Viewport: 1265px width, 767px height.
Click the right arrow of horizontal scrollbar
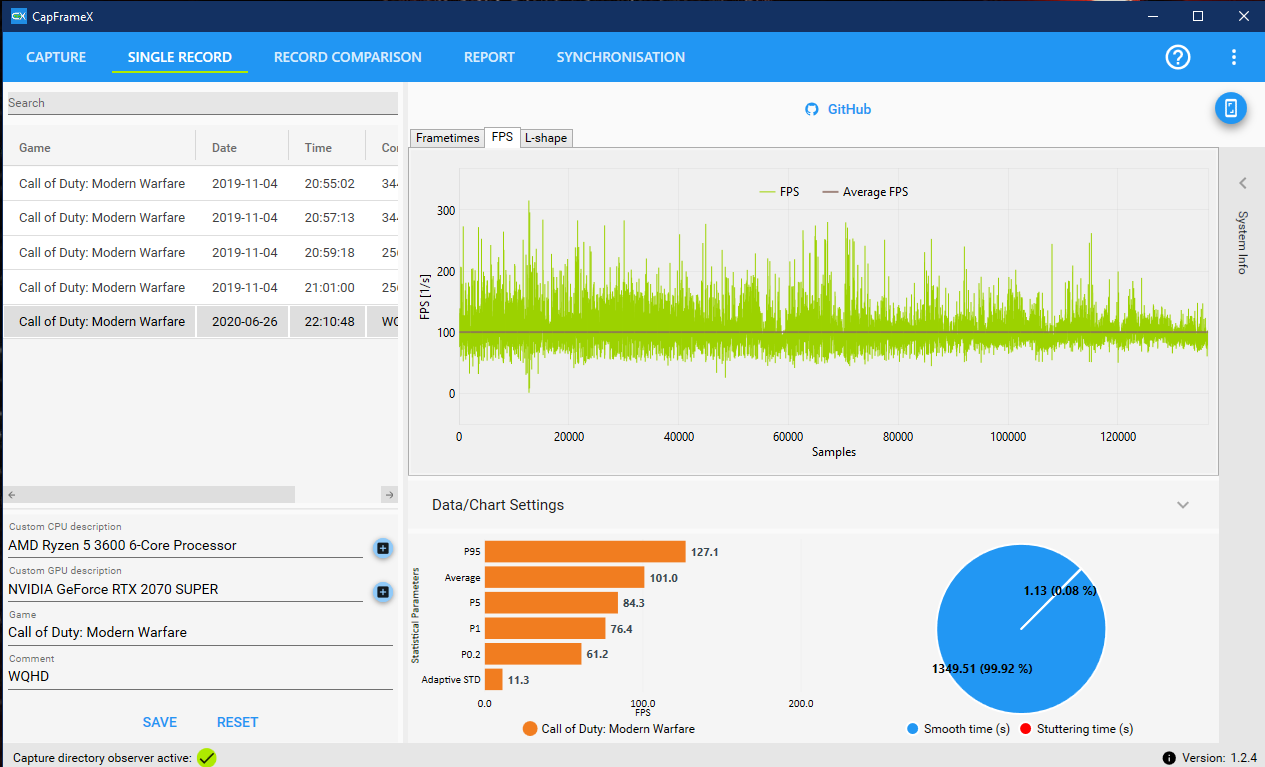click(390, 495)
